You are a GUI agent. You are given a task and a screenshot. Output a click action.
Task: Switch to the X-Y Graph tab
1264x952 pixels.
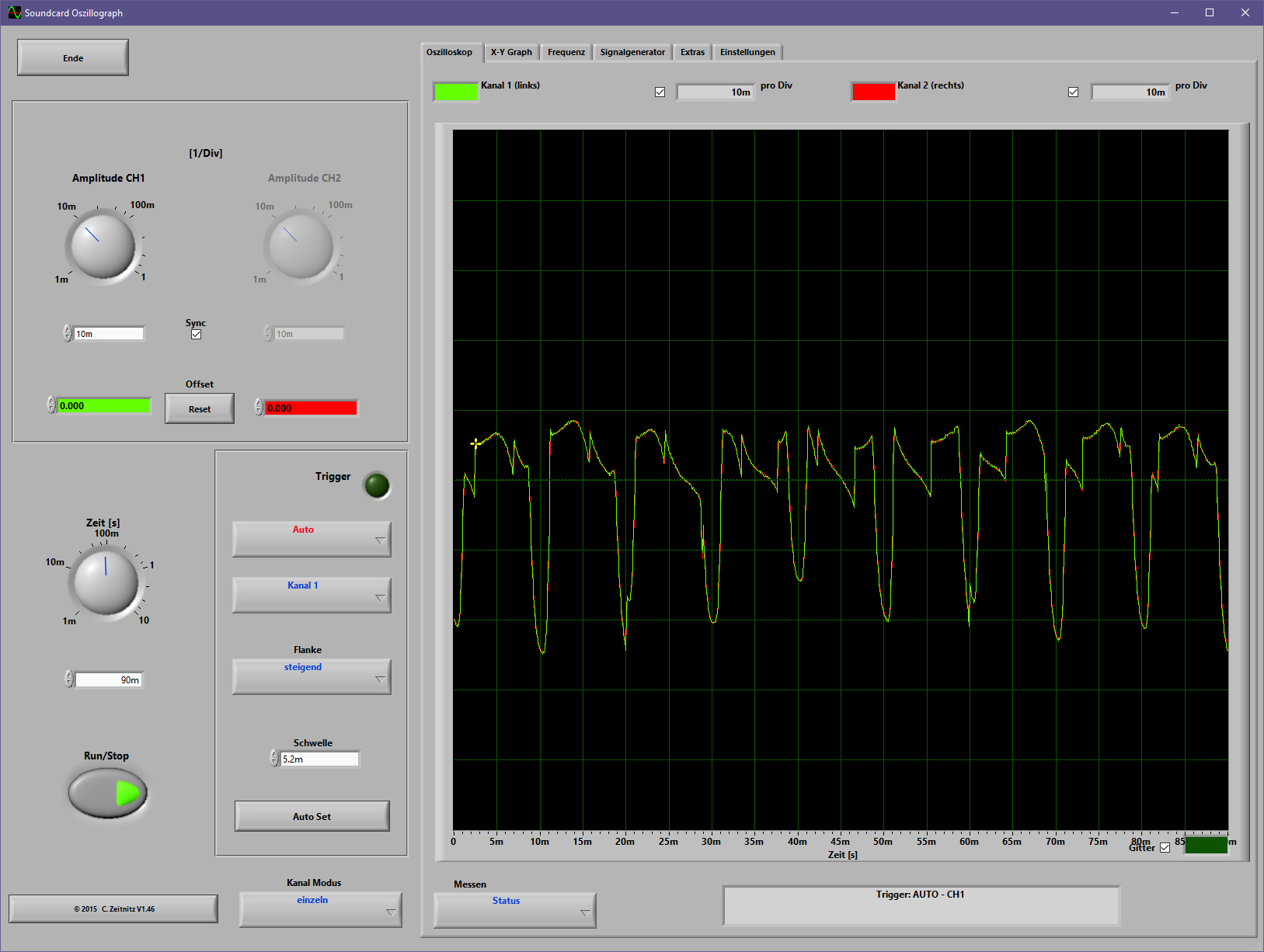511,52
